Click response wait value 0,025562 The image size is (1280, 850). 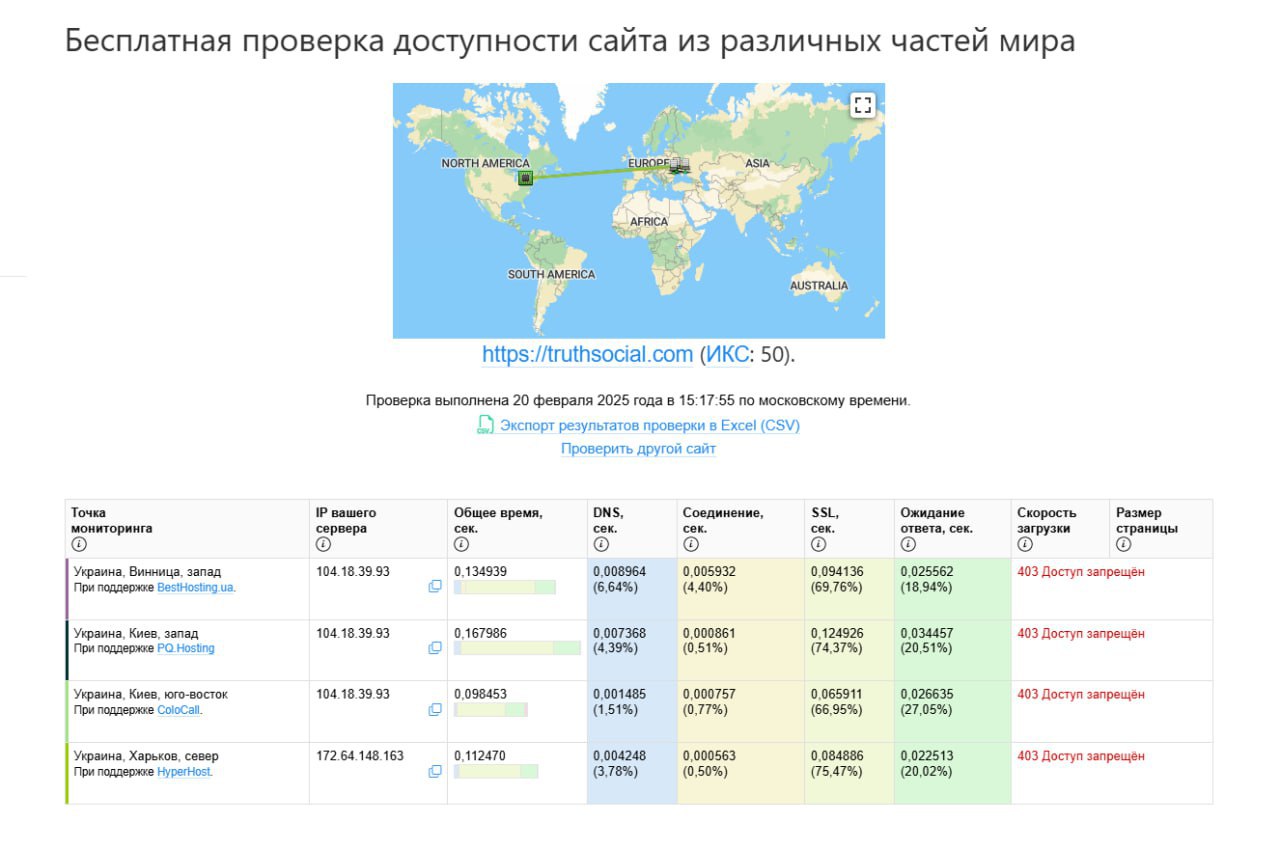[927, 572]
